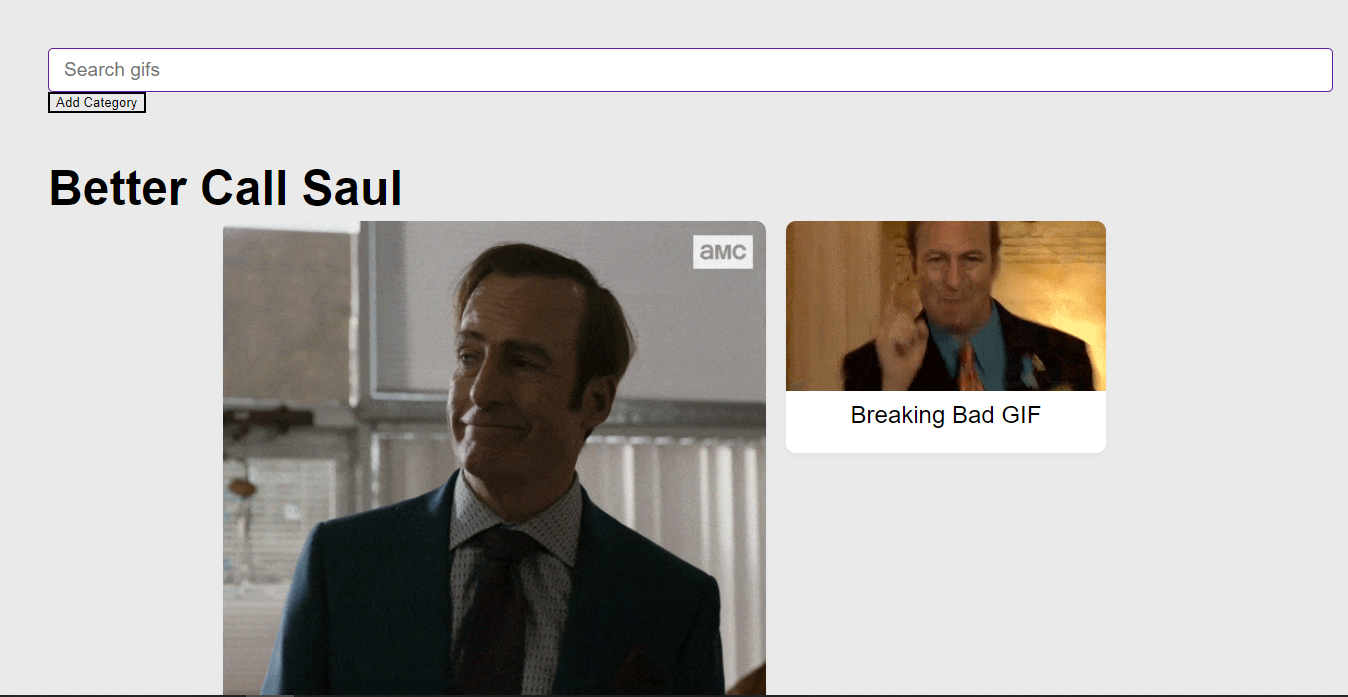1348x697 pixels.
Task: Open the large GIF of man in blue suit
Action: [494, 458]
